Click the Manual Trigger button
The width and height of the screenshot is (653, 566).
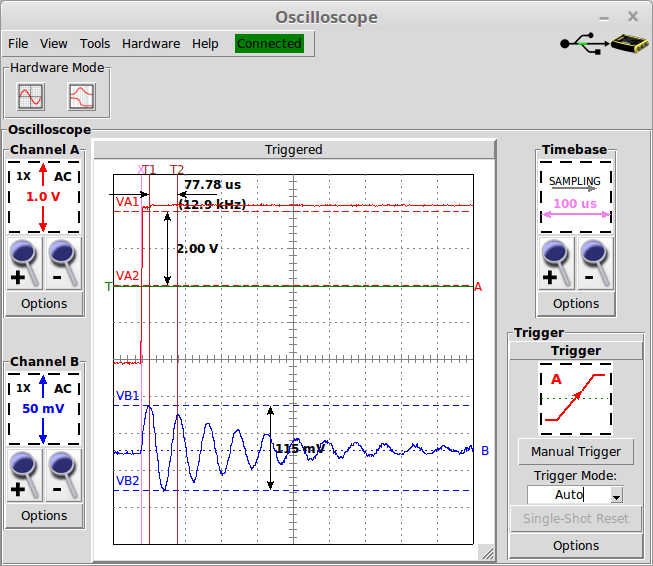[x=576, y=451]
